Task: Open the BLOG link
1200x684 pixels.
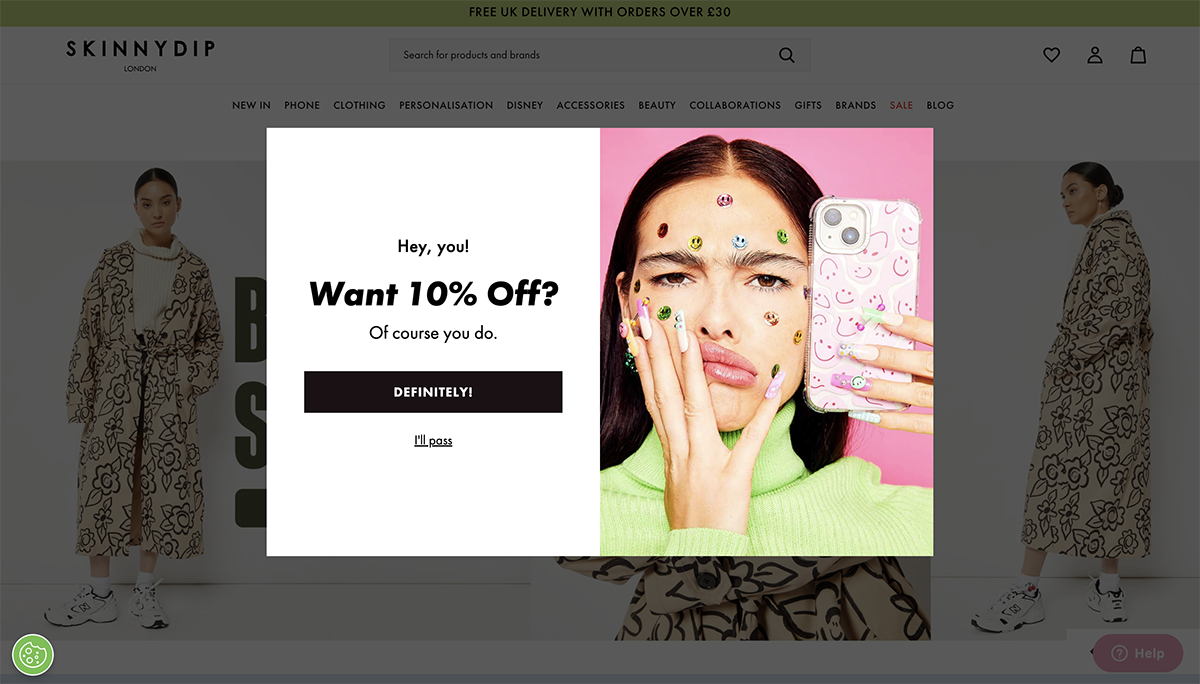Action: 940,105
